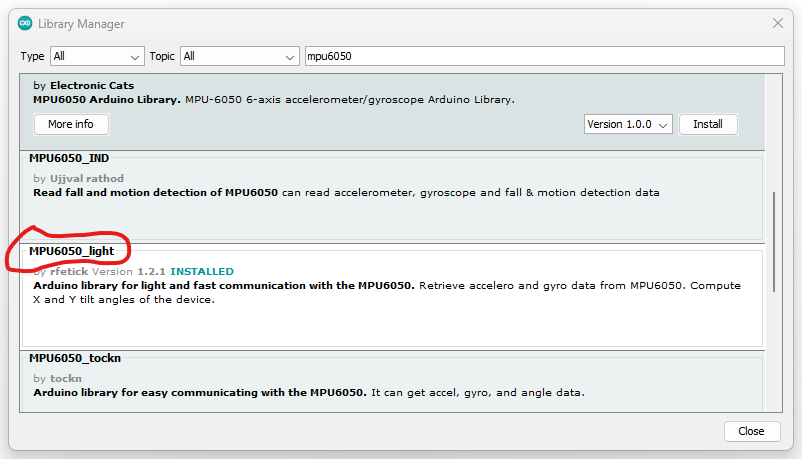Select the MPU6050_tockn library title
This screenshot has width=802, height=459.
click(75, 357)
